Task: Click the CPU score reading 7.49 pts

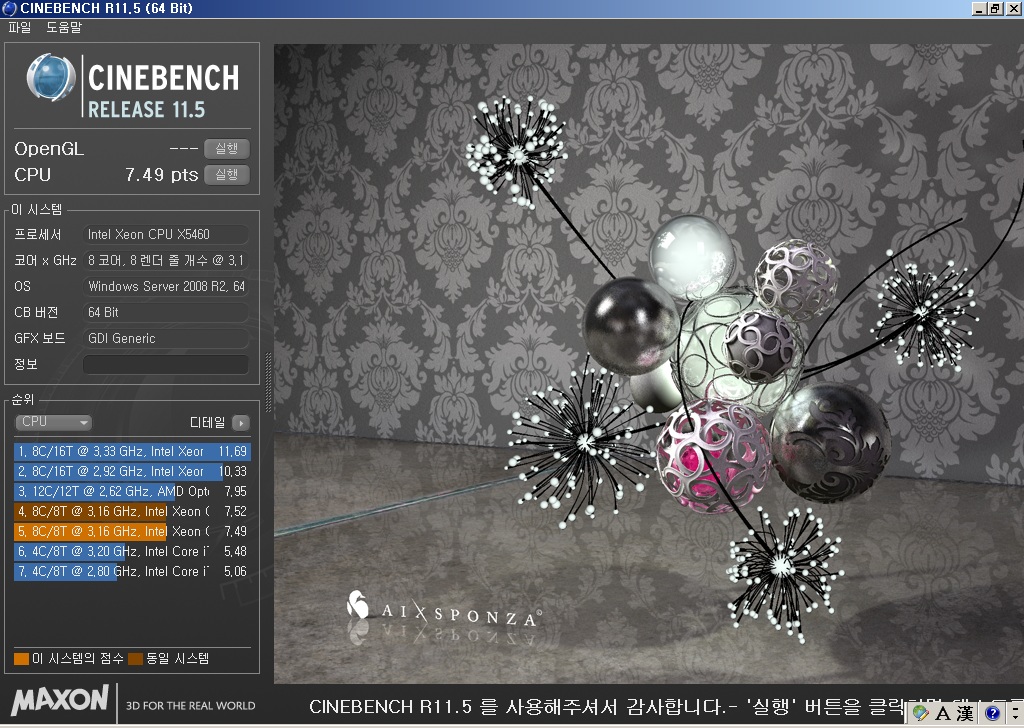Action: tap(161, 175)
